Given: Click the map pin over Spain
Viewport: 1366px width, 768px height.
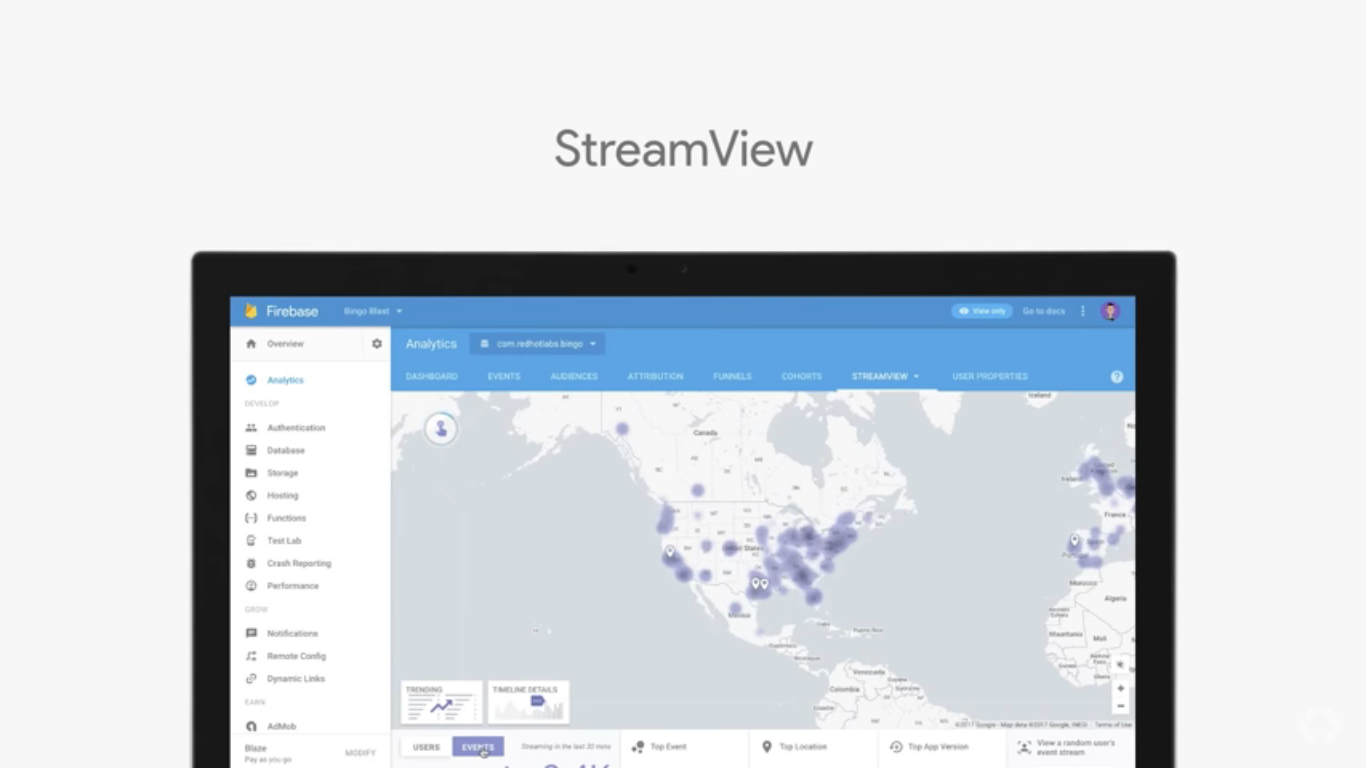Looking at the screenshot, I should [1075, 541].
